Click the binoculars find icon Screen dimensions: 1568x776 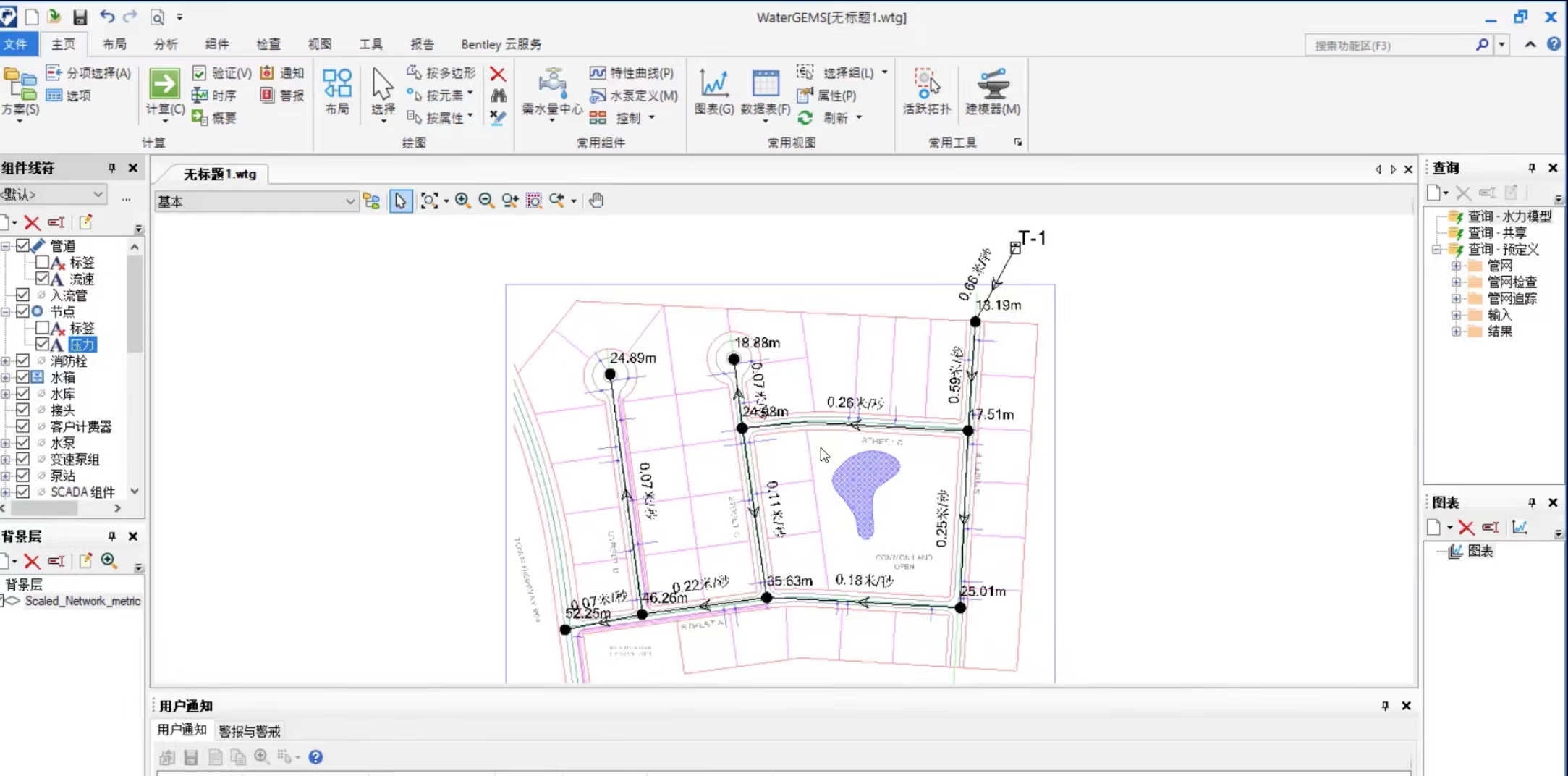(x=498, y=96)
